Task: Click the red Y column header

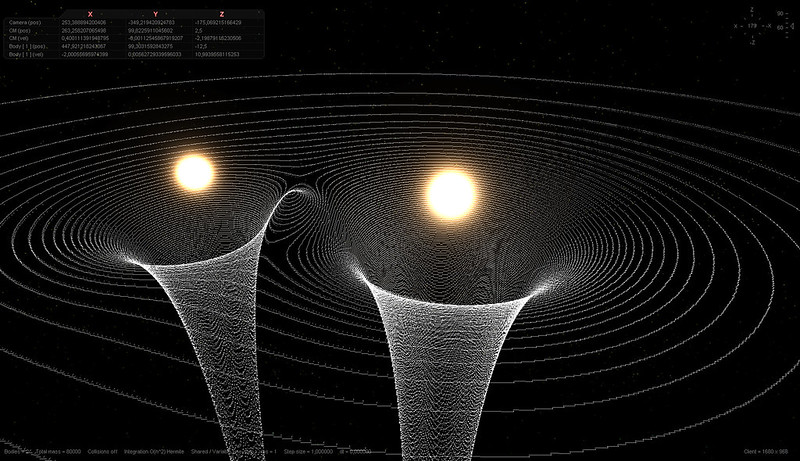Action: click(155, 13)
